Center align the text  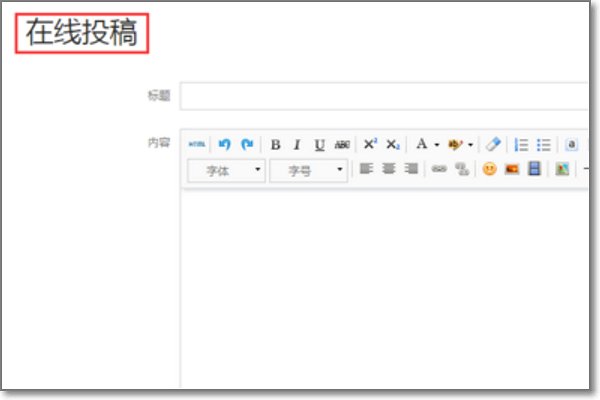pos(389,169)
